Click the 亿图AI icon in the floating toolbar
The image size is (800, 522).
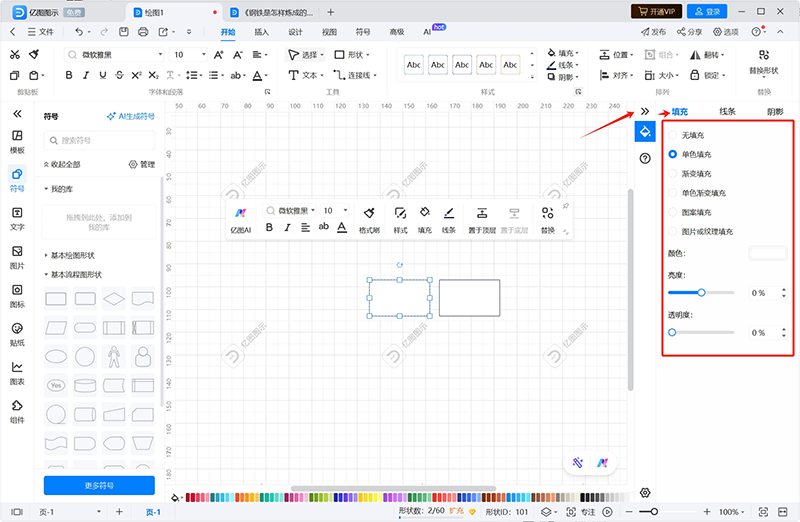pyautogui.click(x=240, y=220)
